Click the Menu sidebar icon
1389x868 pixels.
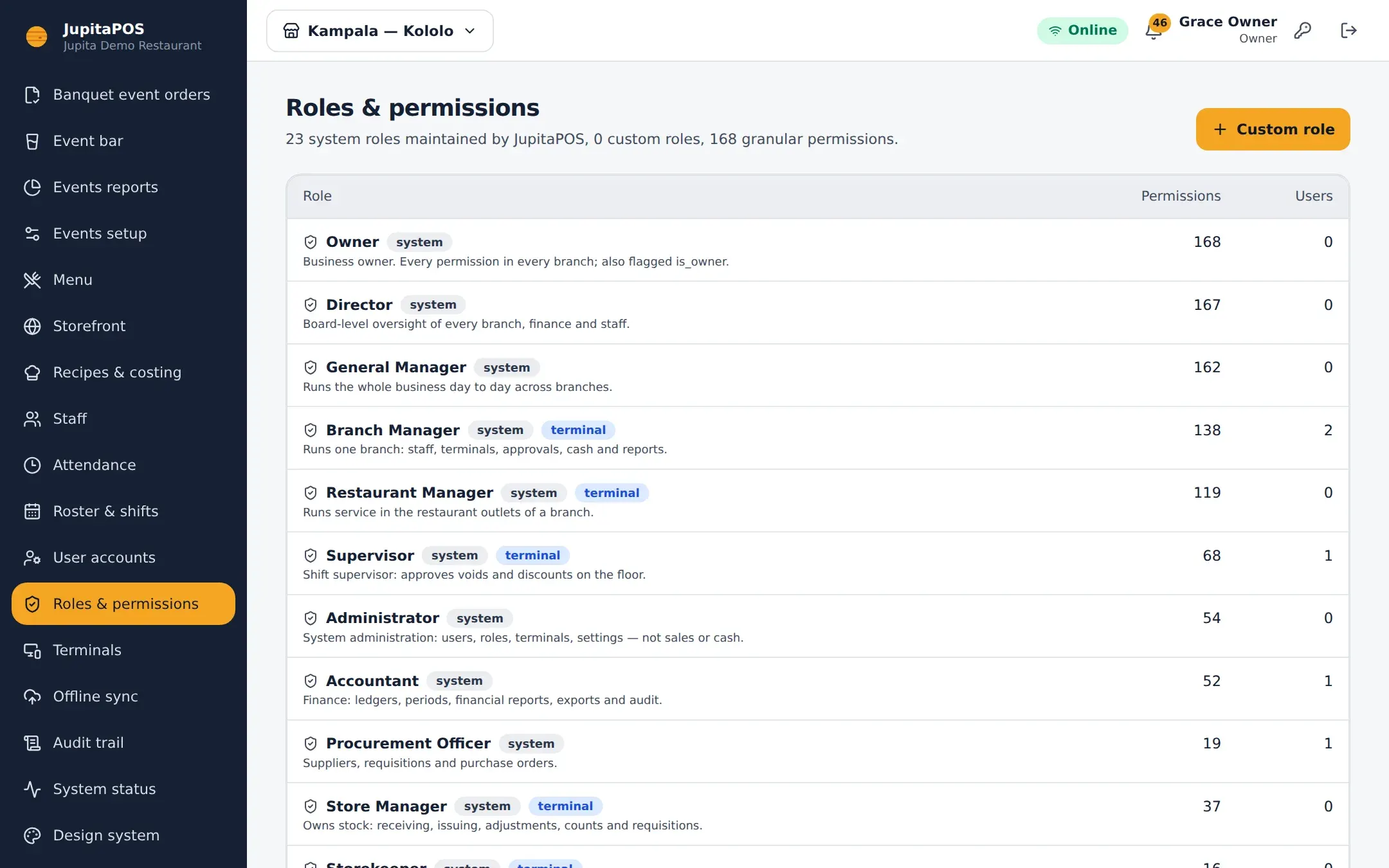click(x=32, y=280)
